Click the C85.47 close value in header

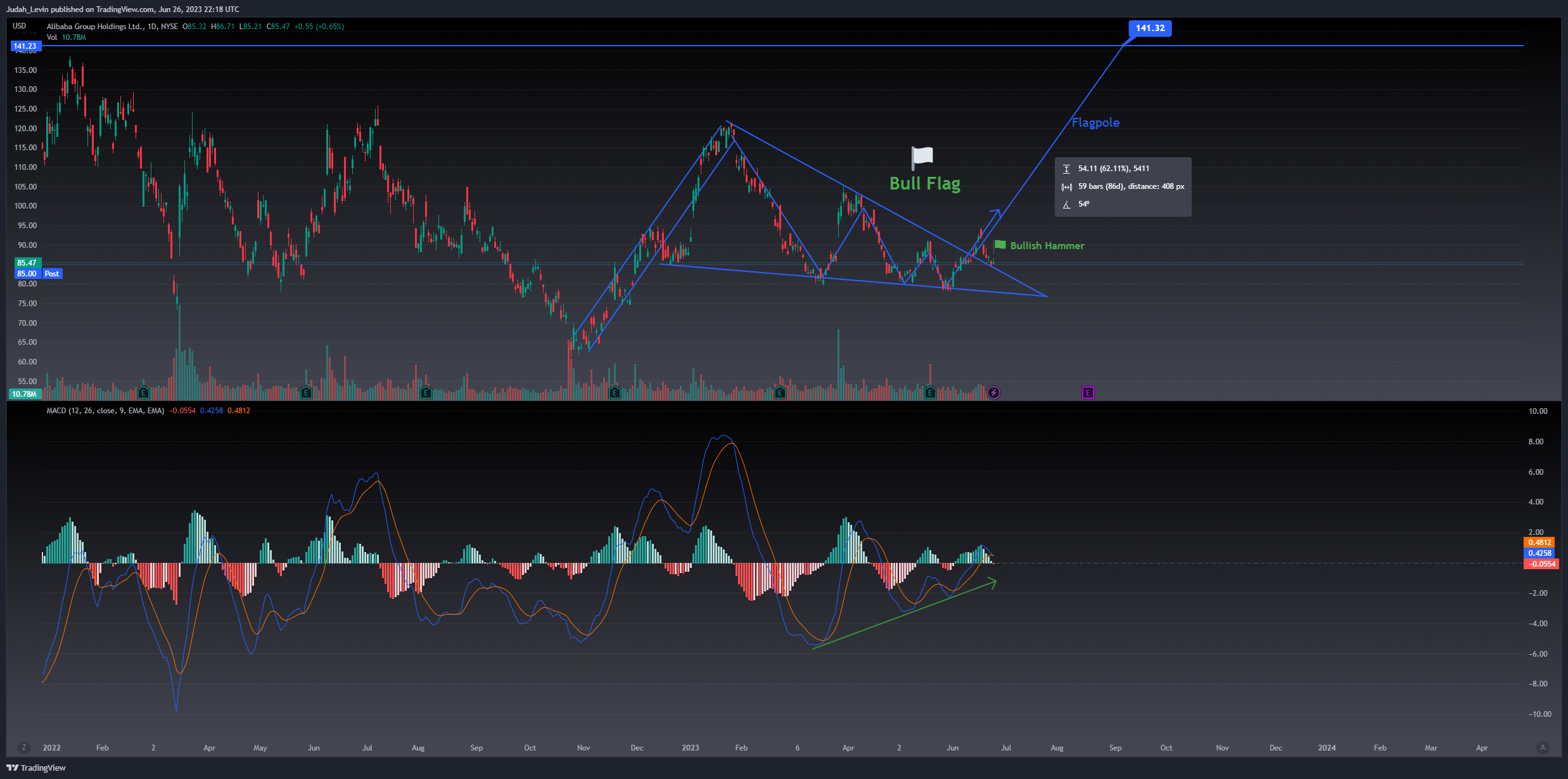[x=278, y=27]
